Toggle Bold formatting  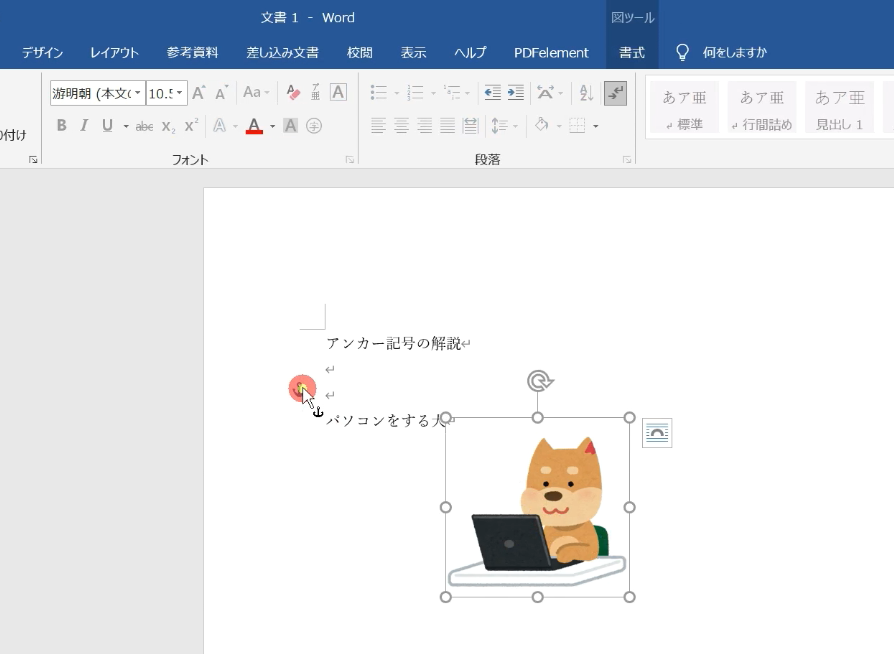62,126
